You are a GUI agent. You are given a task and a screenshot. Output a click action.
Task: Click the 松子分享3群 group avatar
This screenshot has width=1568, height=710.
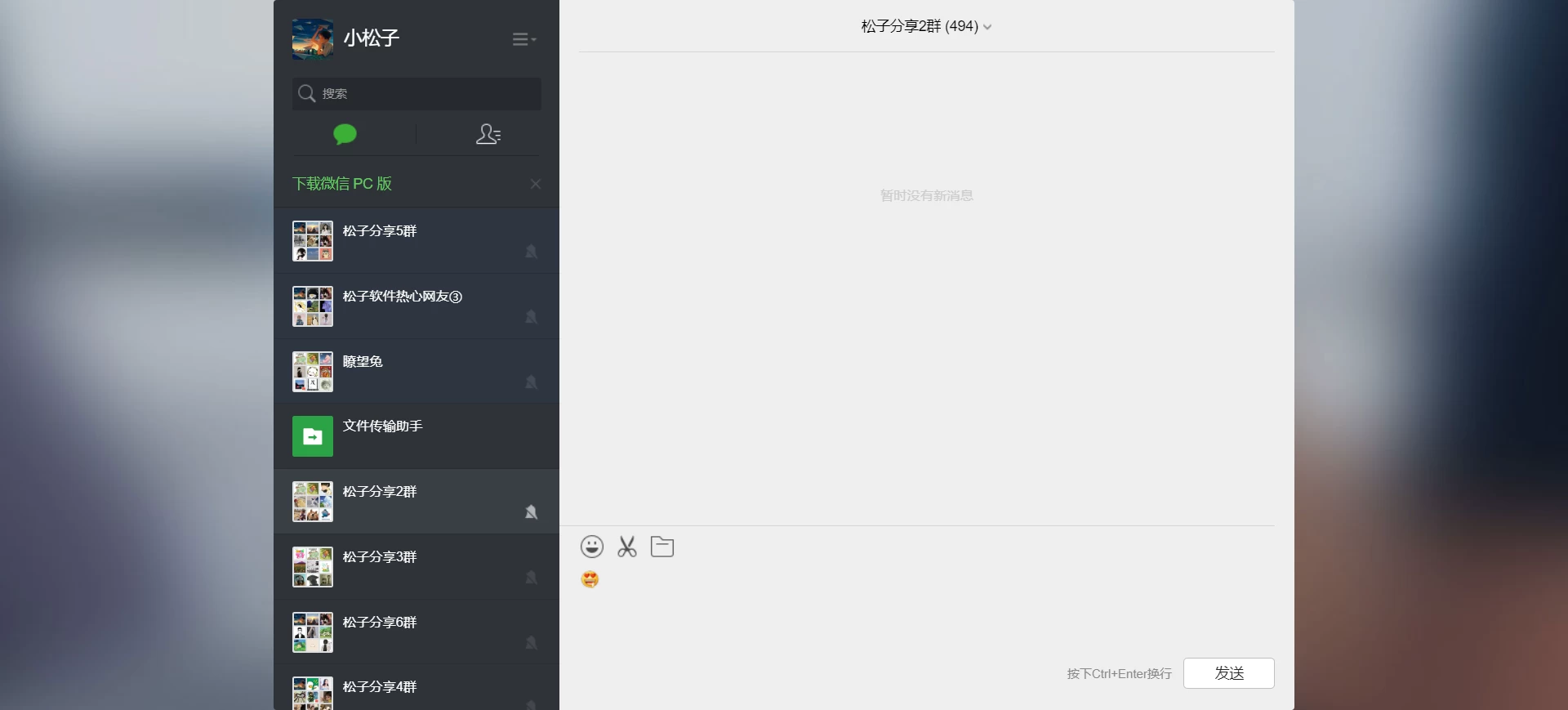[x=313, y=567]
